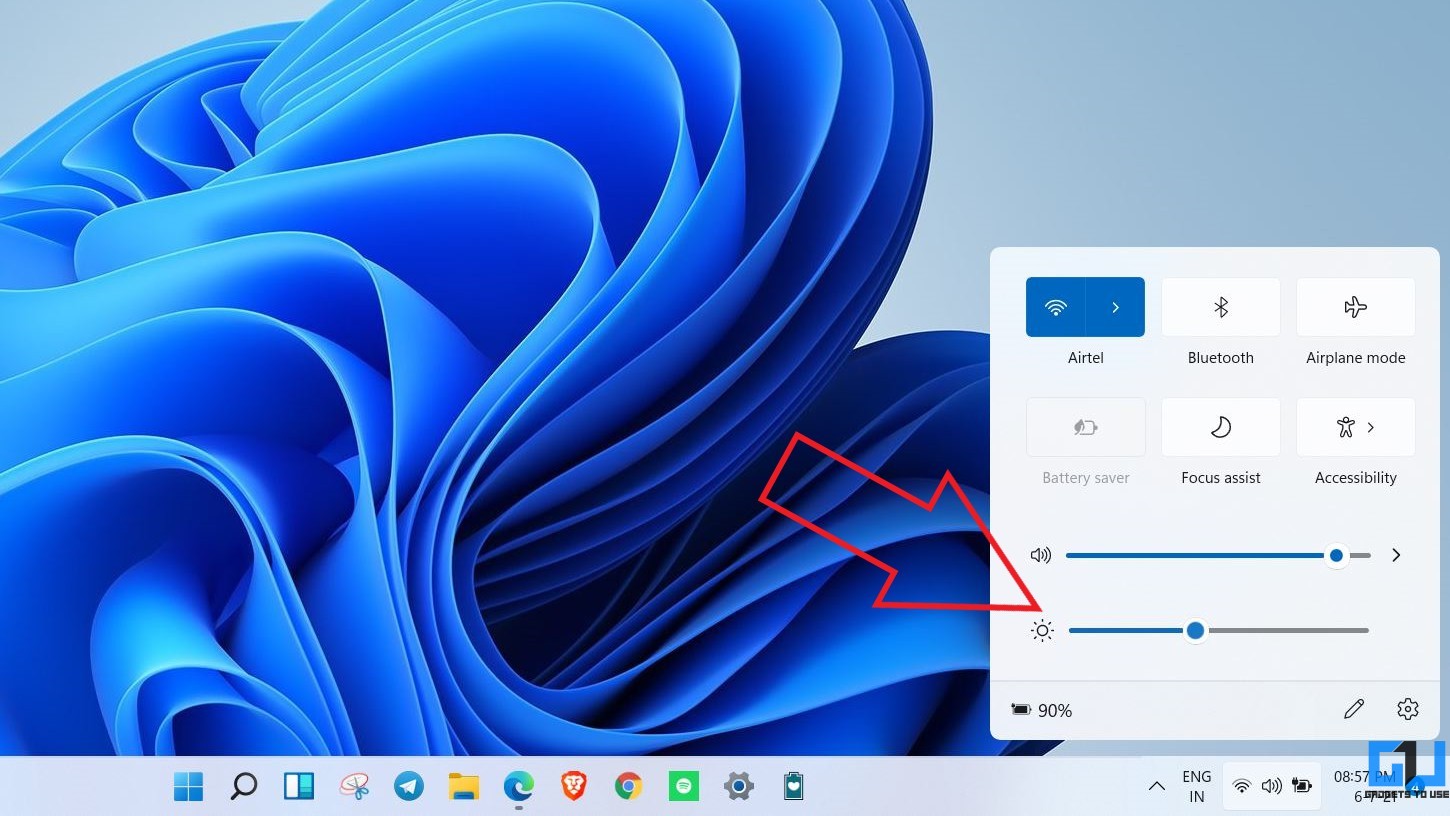Open Telegram from the taskbar
The width and height of the screenshot is (1450, 816).
(x=409, y=787)
